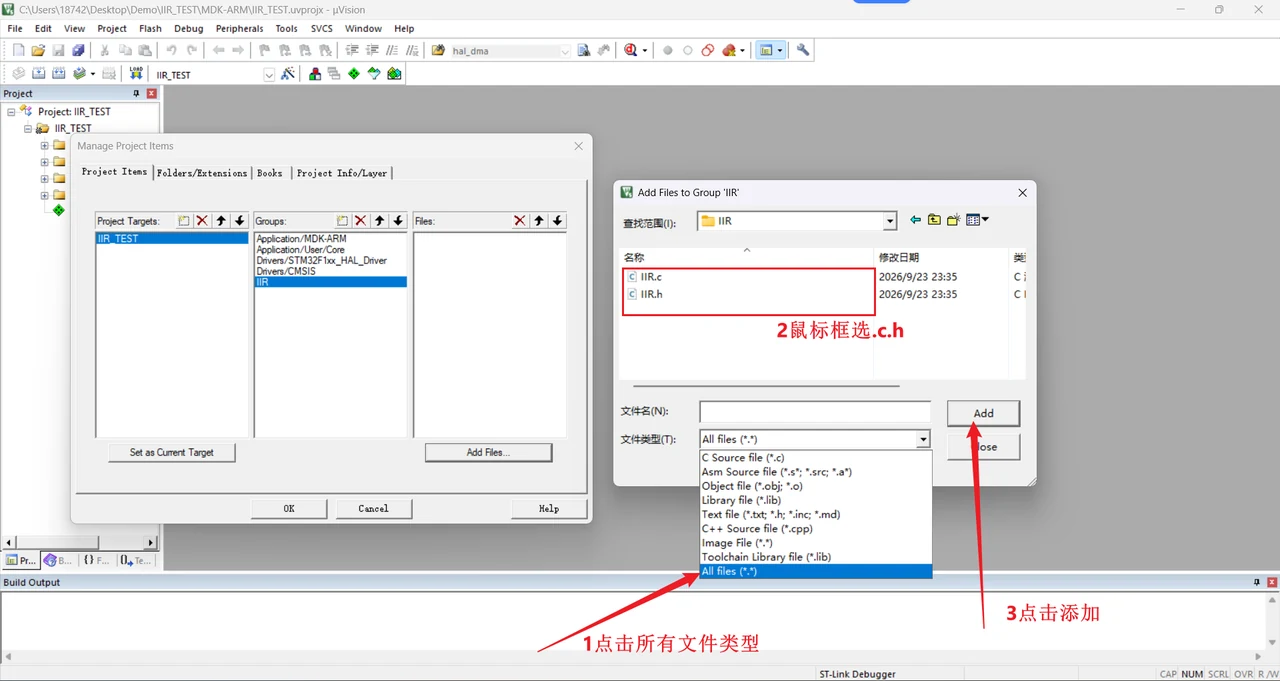Open the look-in folder dropdown showing IIR
The width and height of the screenshot is (1280, 681).
[x=890, y=221]
